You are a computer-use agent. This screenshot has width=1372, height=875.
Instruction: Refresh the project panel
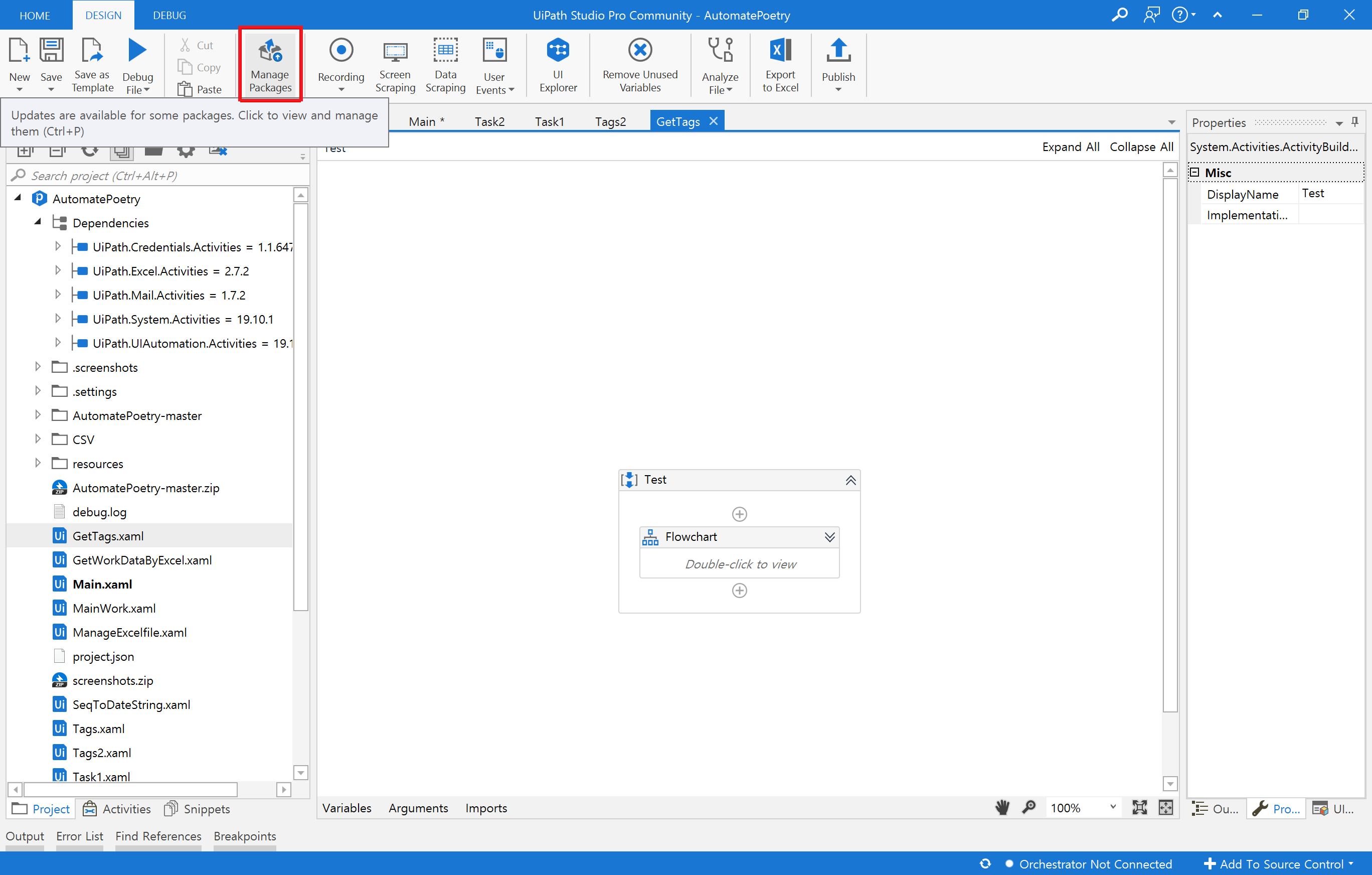(89, 151)
